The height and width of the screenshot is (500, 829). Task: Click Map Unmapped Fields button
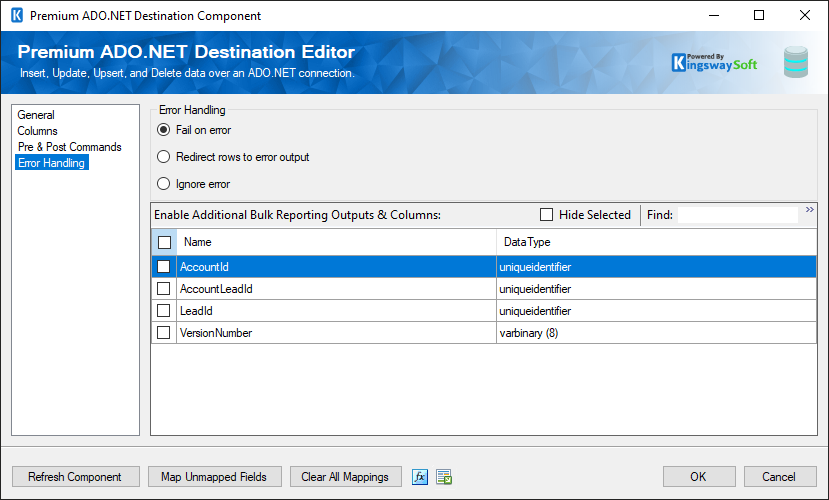215,477
